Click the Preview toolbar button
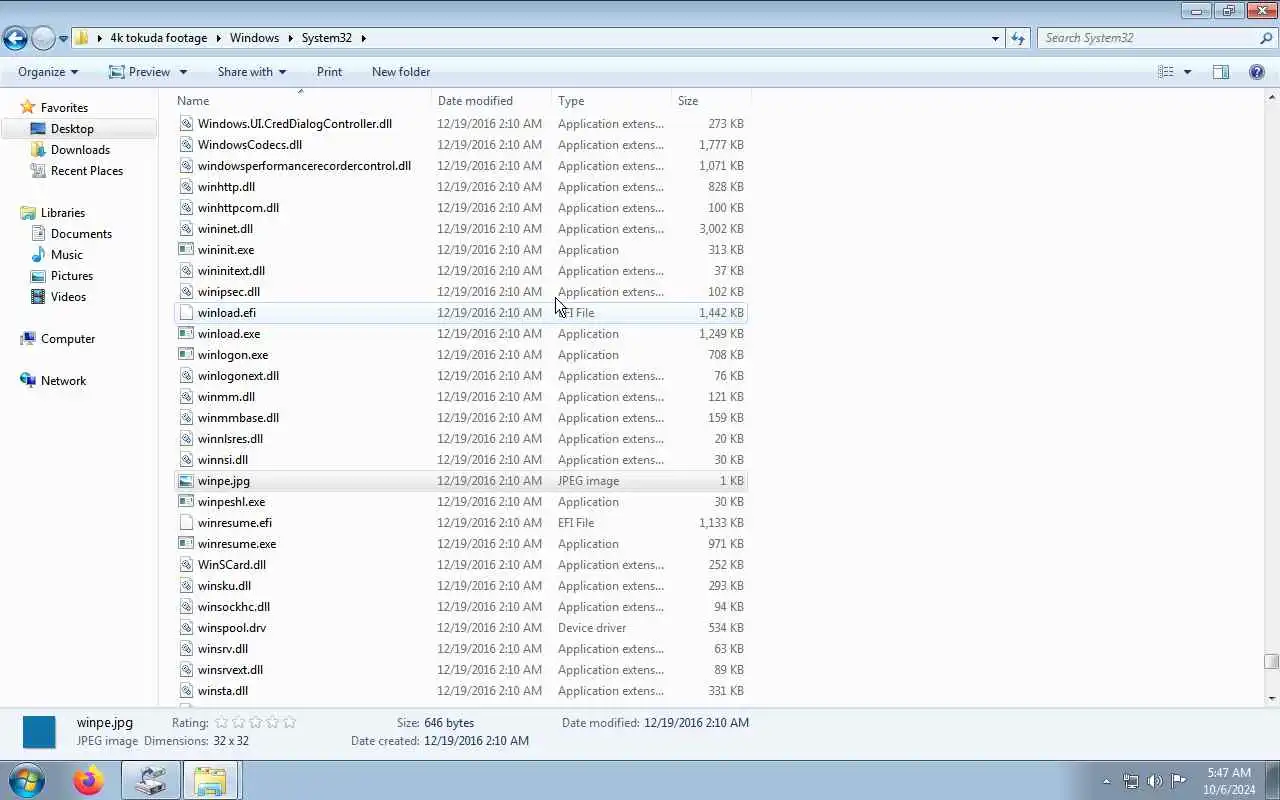 140,72
